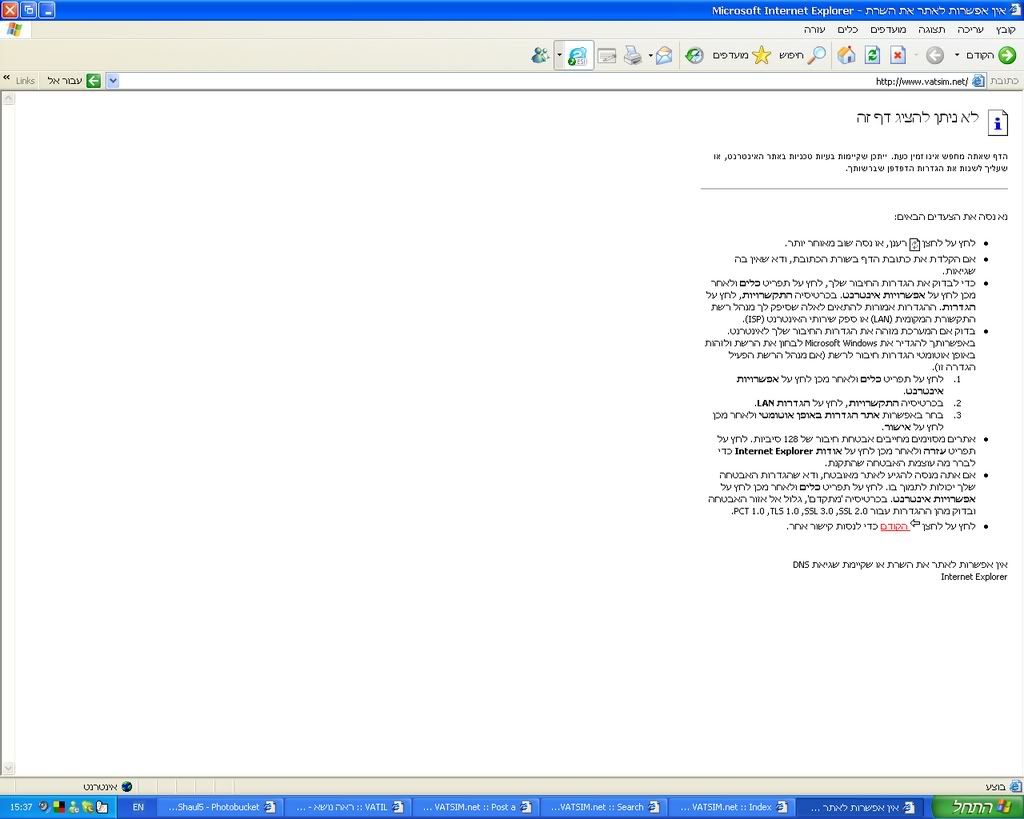
Task: Click the Print icon in toolbar
Action: (x=632, y=56)
